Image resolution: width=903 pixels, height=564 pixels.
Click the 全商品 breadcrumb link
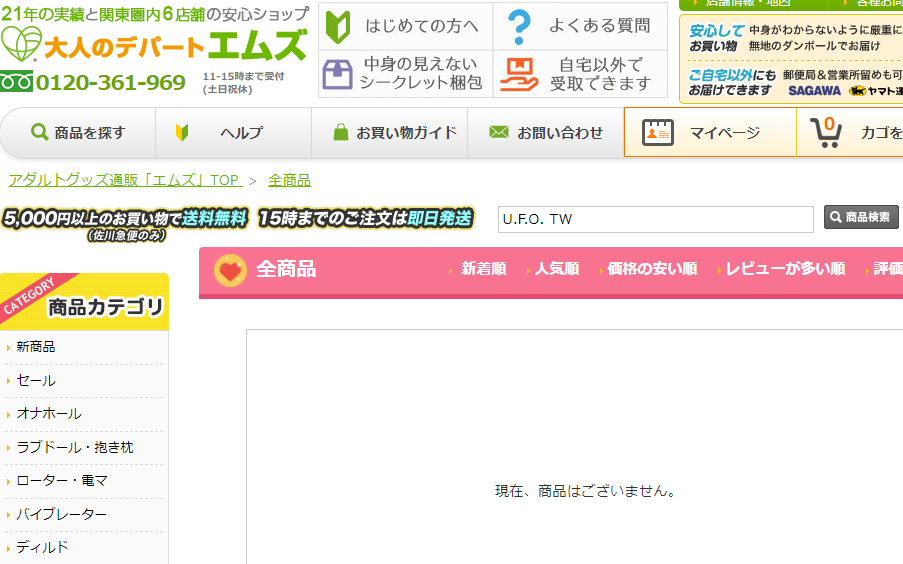click(289, 180)
